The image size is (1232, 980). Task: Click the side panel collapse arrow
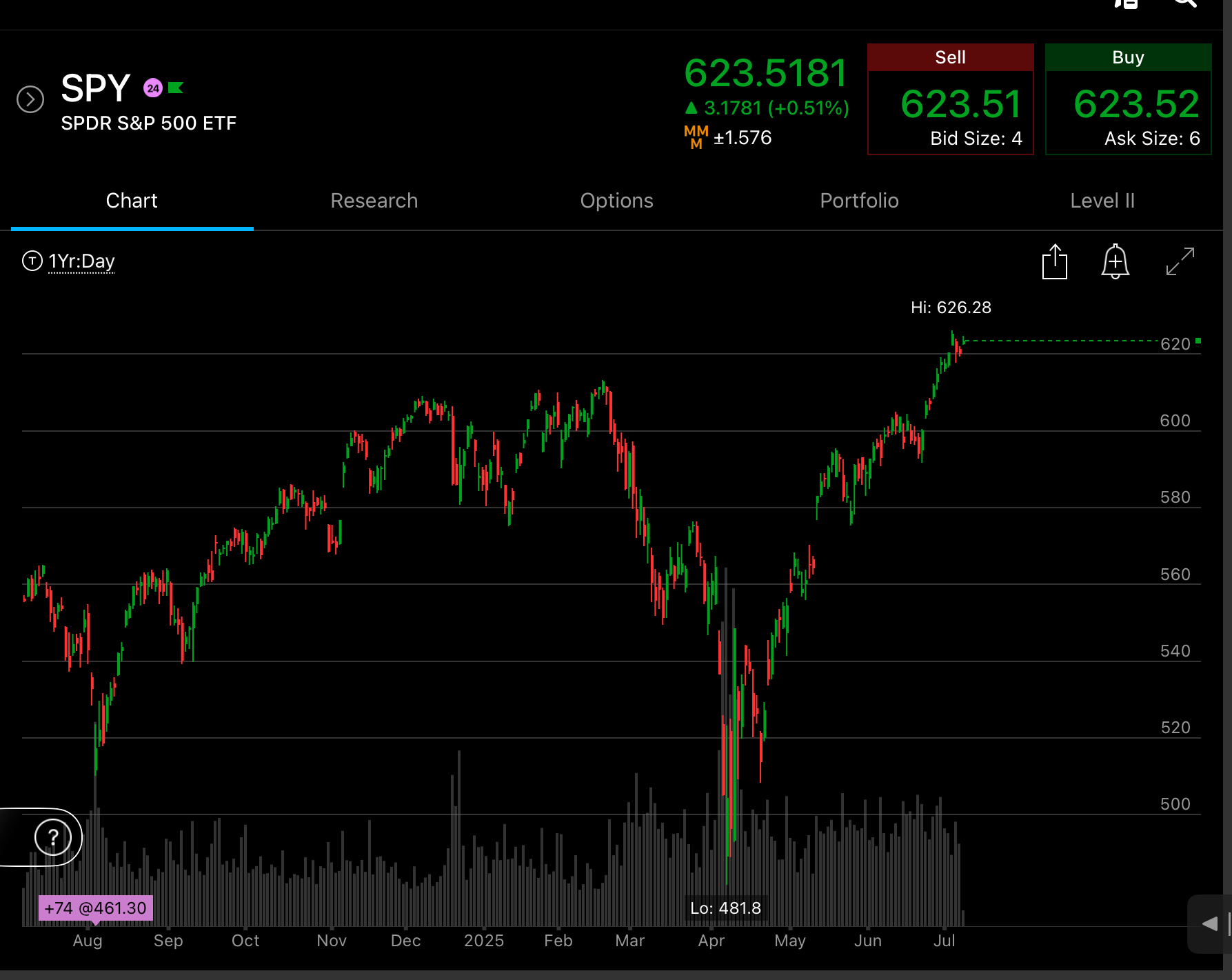1209,924
